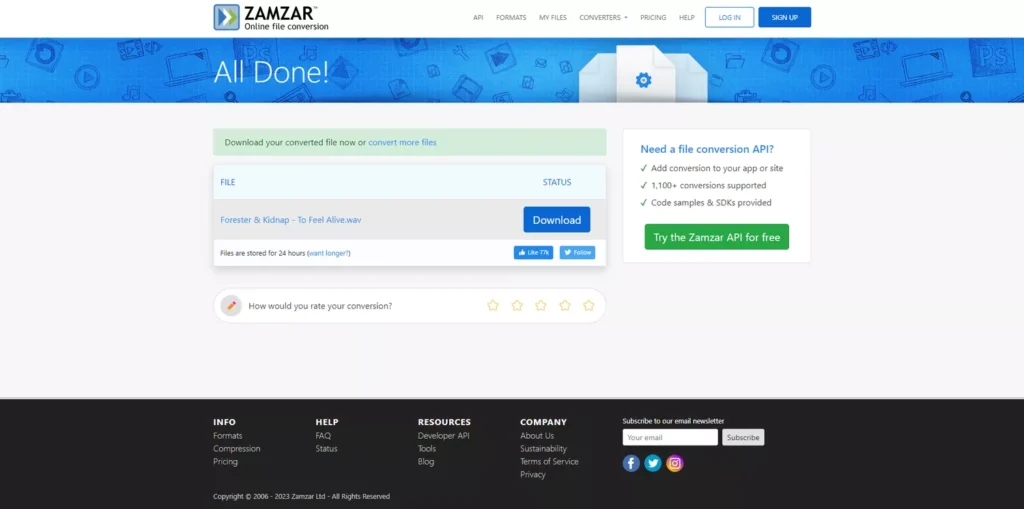This screenshot has width=1024, height=509.
Task: Focus the Your email input field
Action: pyautogui.click(x=670, y=437)
